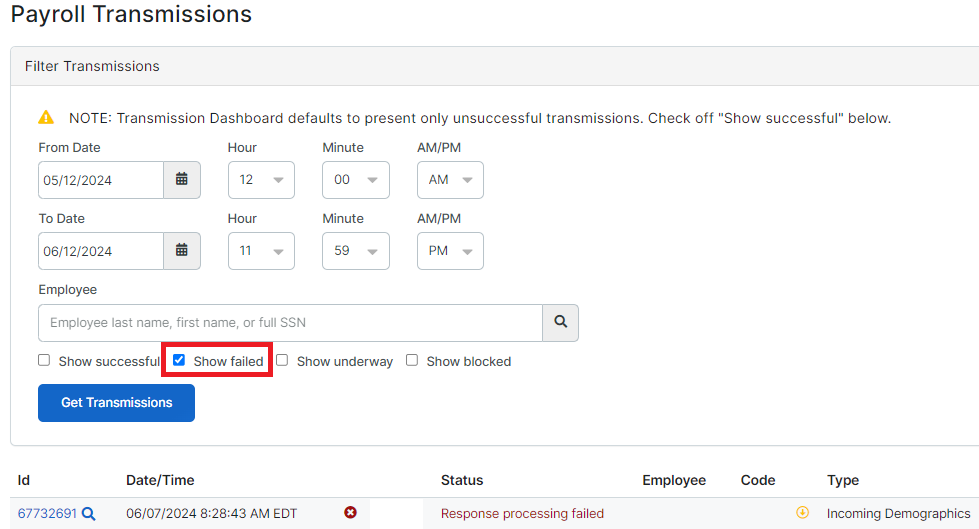Click the Employee name search field
979x529 pixels.
[290, 323]
